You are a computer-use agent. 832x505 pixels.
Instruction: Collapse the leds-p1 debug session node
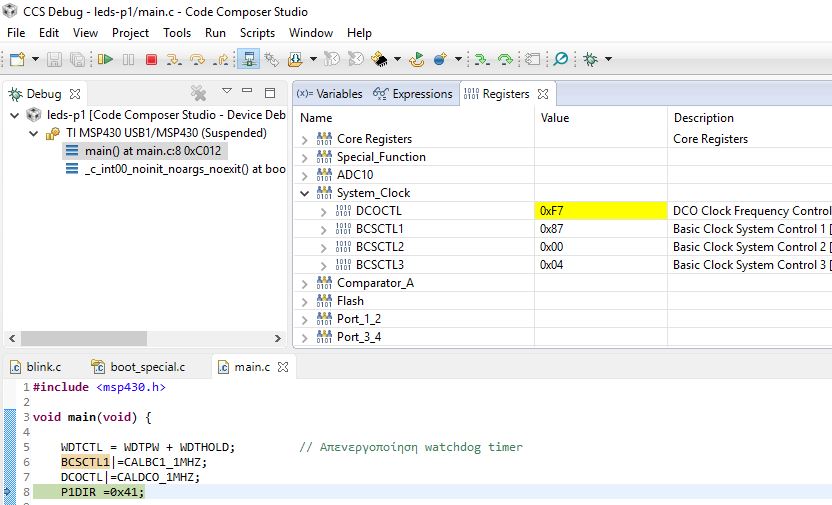[x=14, y=115]
